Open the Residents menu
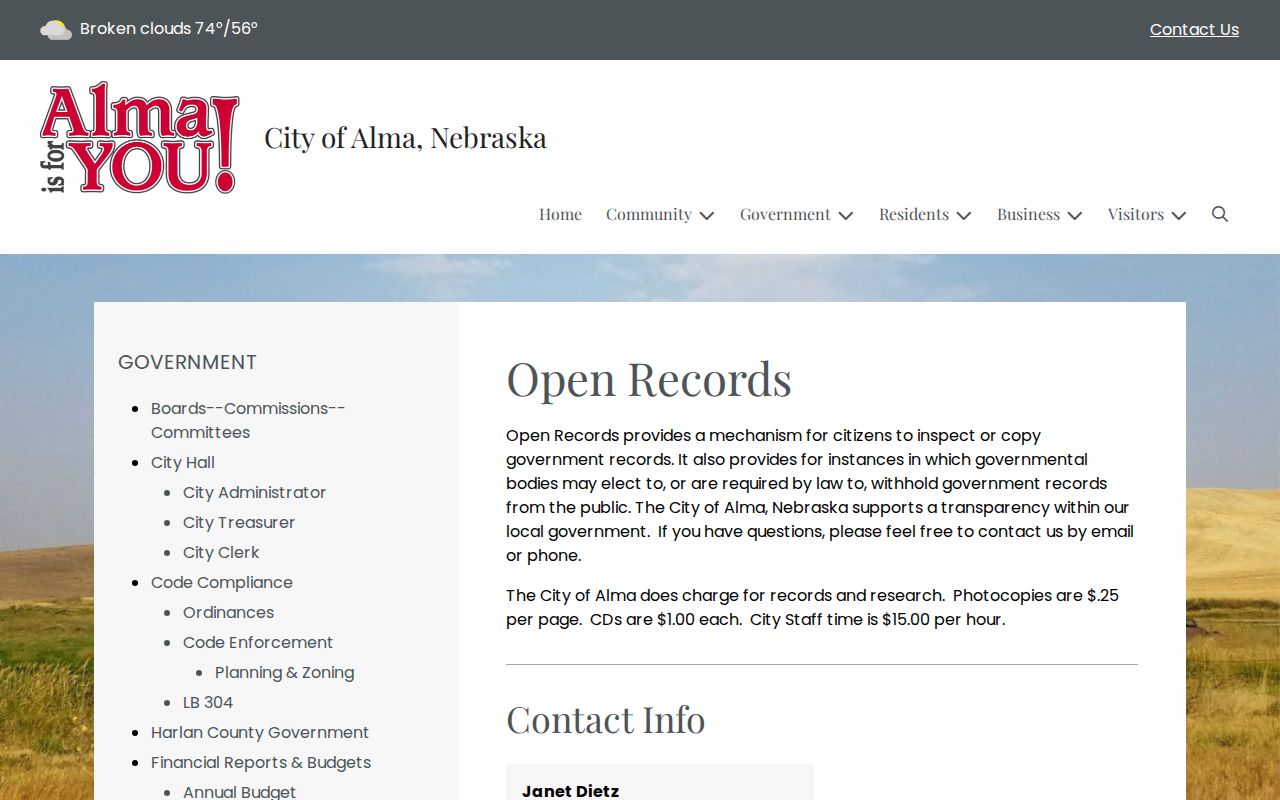This screenshot has width=1280, height=800. pyautogui.click(x=914, y=214)
